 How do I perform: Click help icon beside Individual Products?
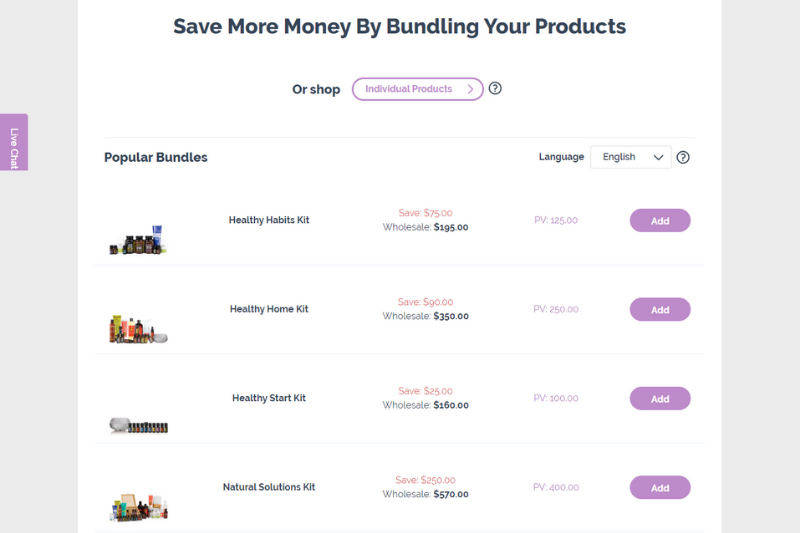click(x=495, y=88)
